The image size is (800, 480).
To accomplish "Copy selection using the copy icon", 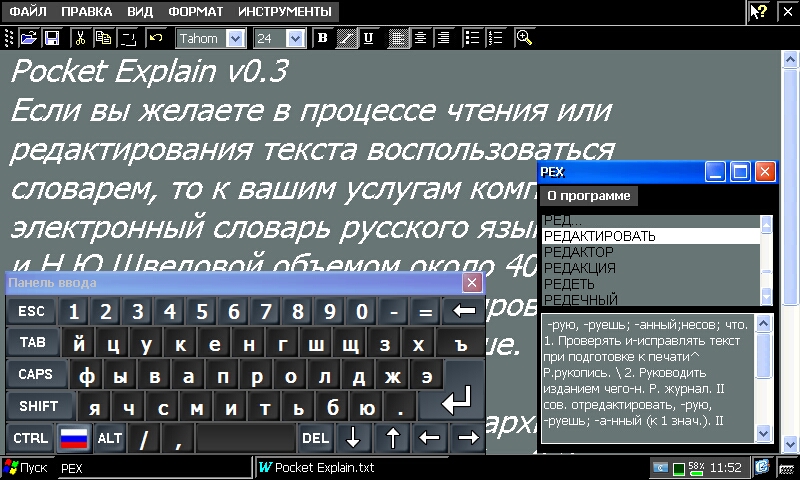I will pyautogui.click(x=104, y=38).
